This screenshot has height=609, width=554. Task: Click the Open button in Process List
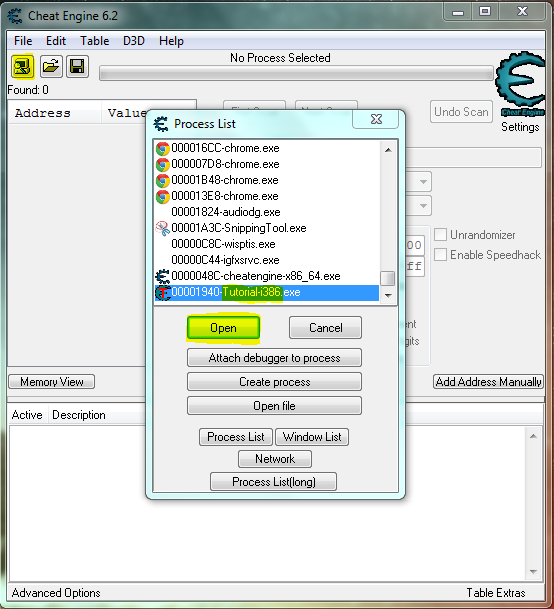tap(223, 328)
